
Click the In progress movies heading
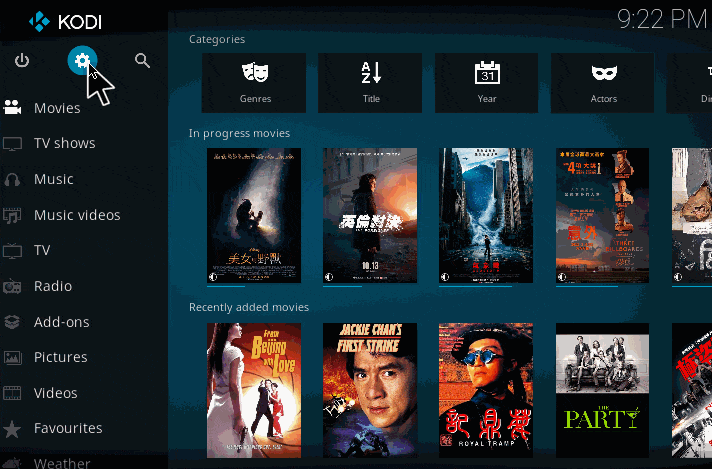pyautogui.click(x=239, y=133)
